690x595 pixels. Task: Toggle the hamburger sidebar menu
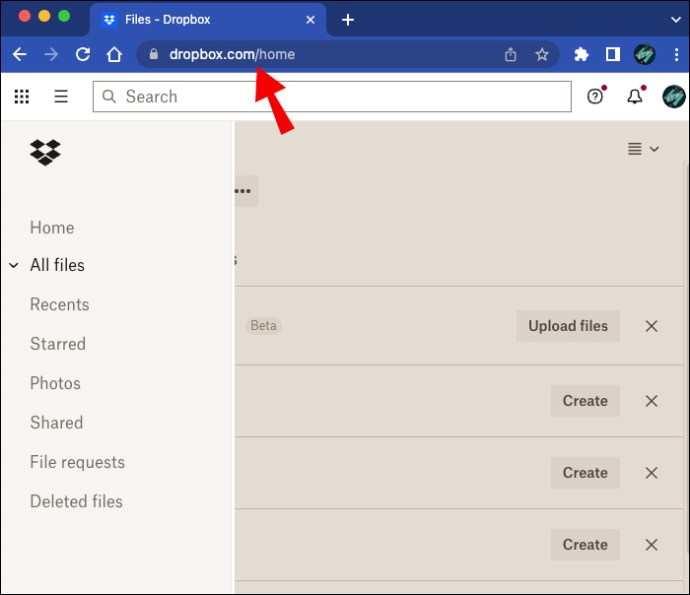click(x=61, y=97)
